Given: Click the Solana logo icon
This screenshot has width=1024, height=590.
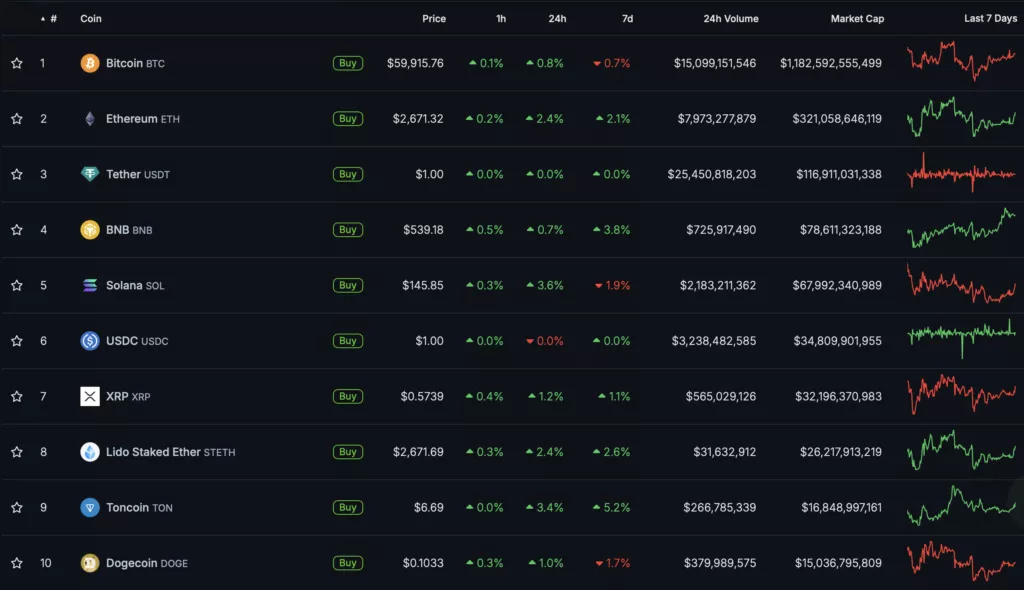Looking at the screenshot, I should point(90,285).
